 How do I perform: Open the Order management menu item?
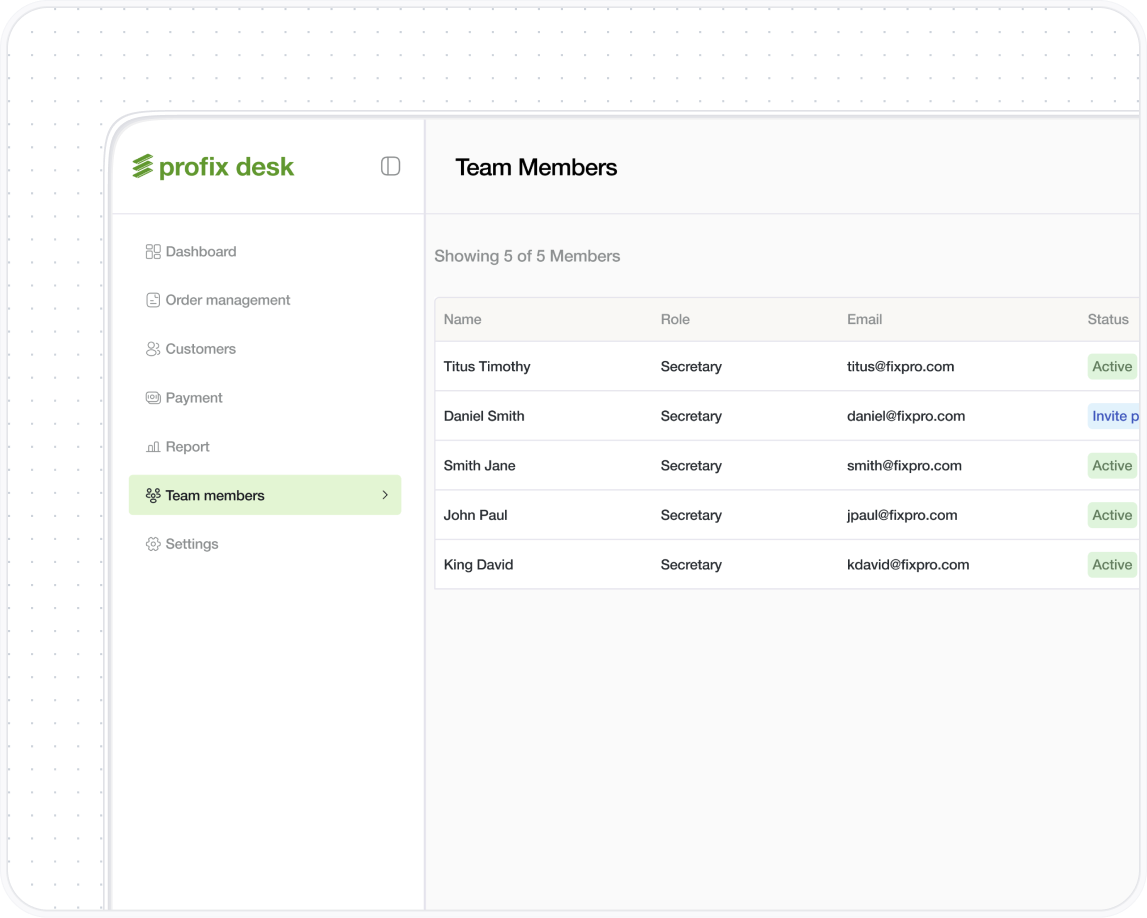click(x=228, y=300)
